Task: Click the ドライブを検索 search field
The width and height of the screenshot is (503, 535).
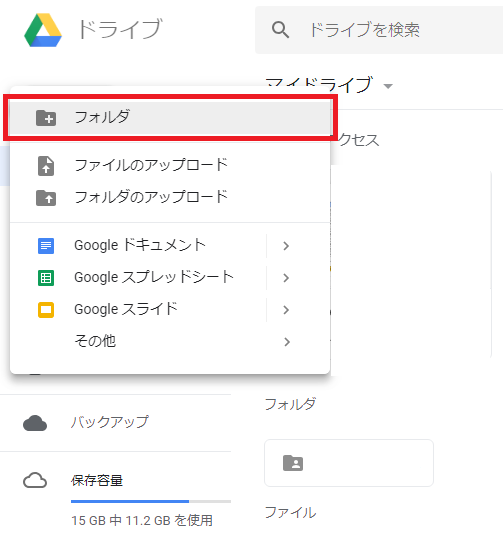Action: [379, 30]
